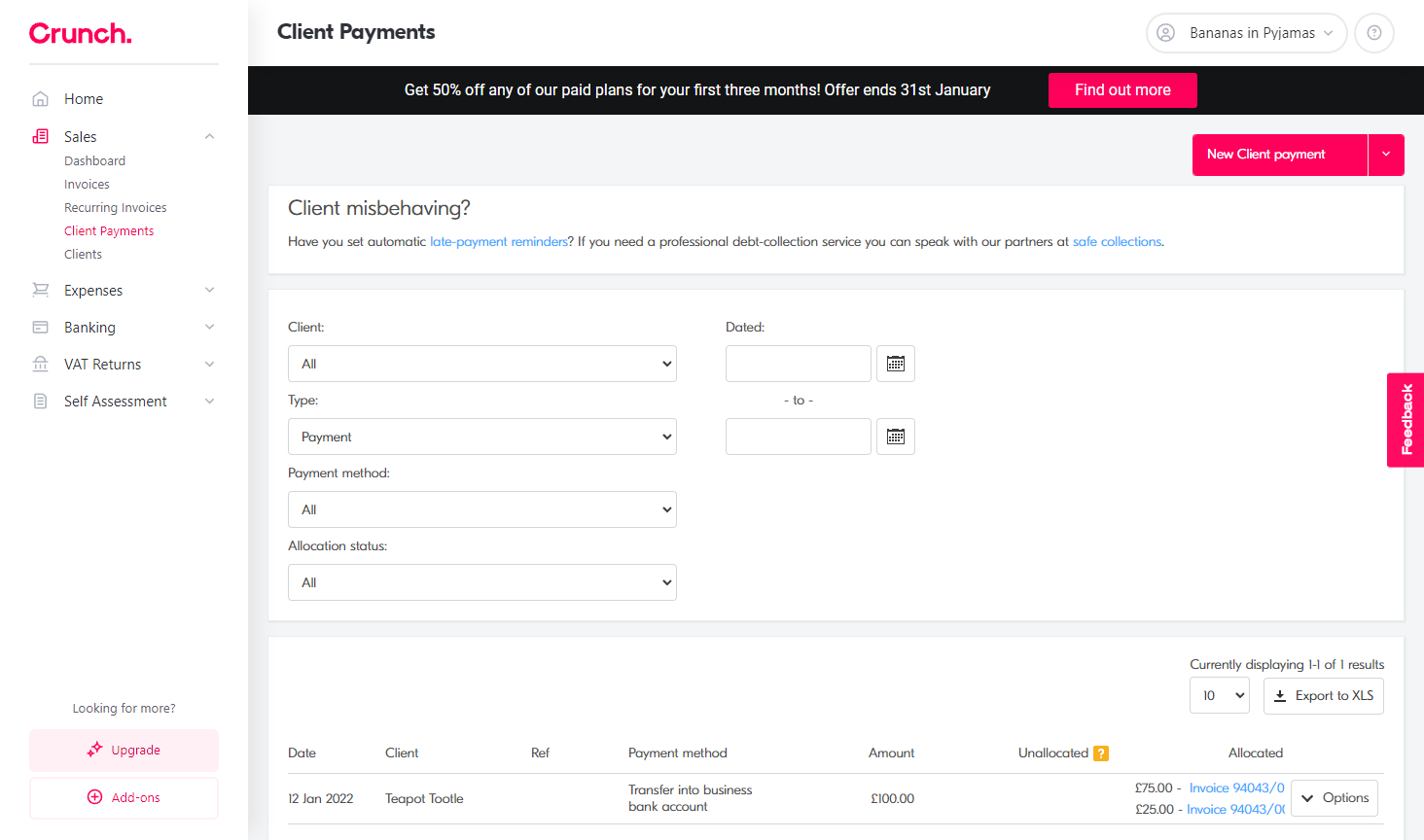Click the Banking card icon
Screen dimensions: 1424x840
click(41, 328)
